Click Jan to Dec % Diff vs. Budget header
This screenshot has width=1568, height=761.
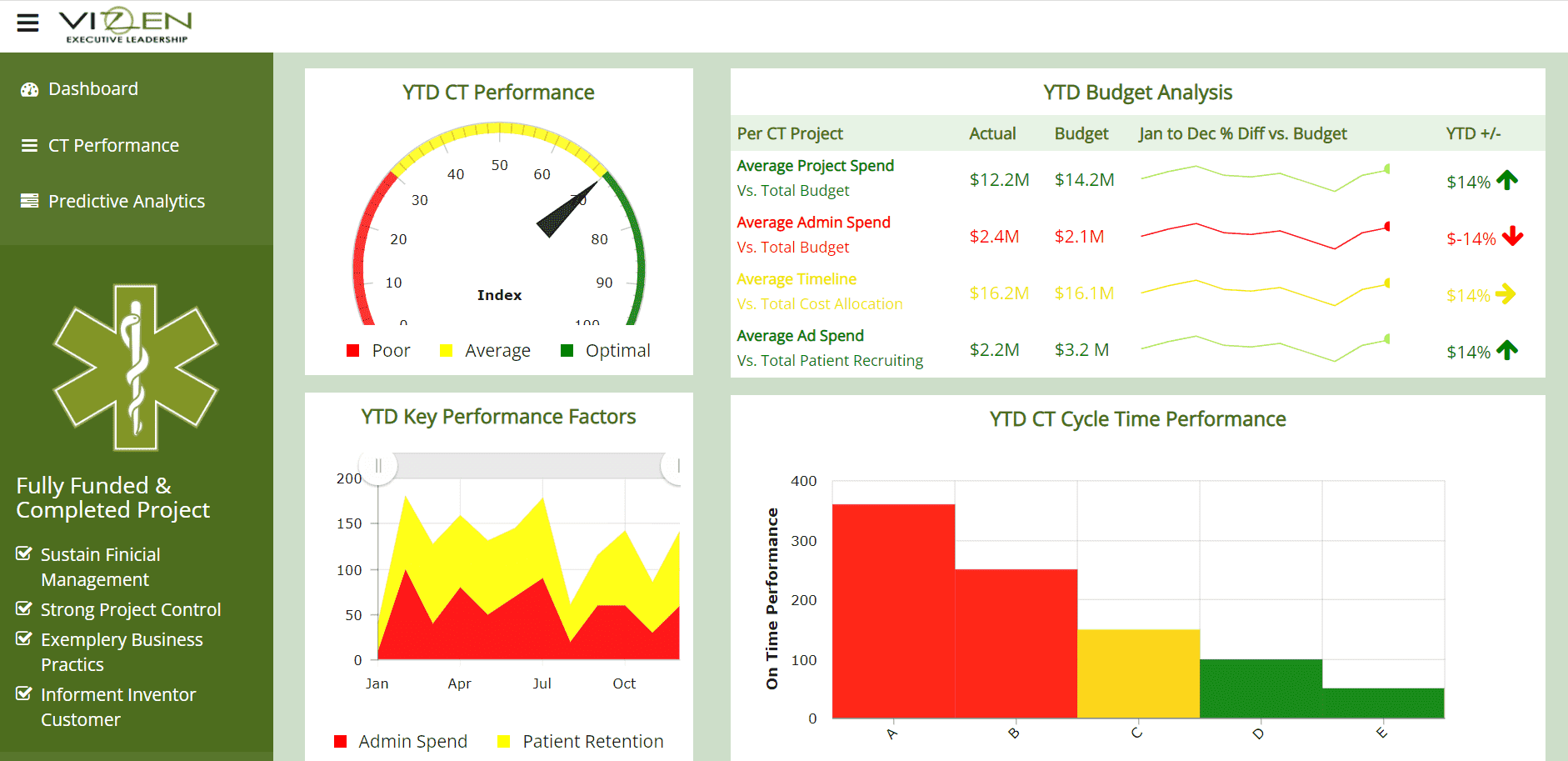pos(1242,133)
